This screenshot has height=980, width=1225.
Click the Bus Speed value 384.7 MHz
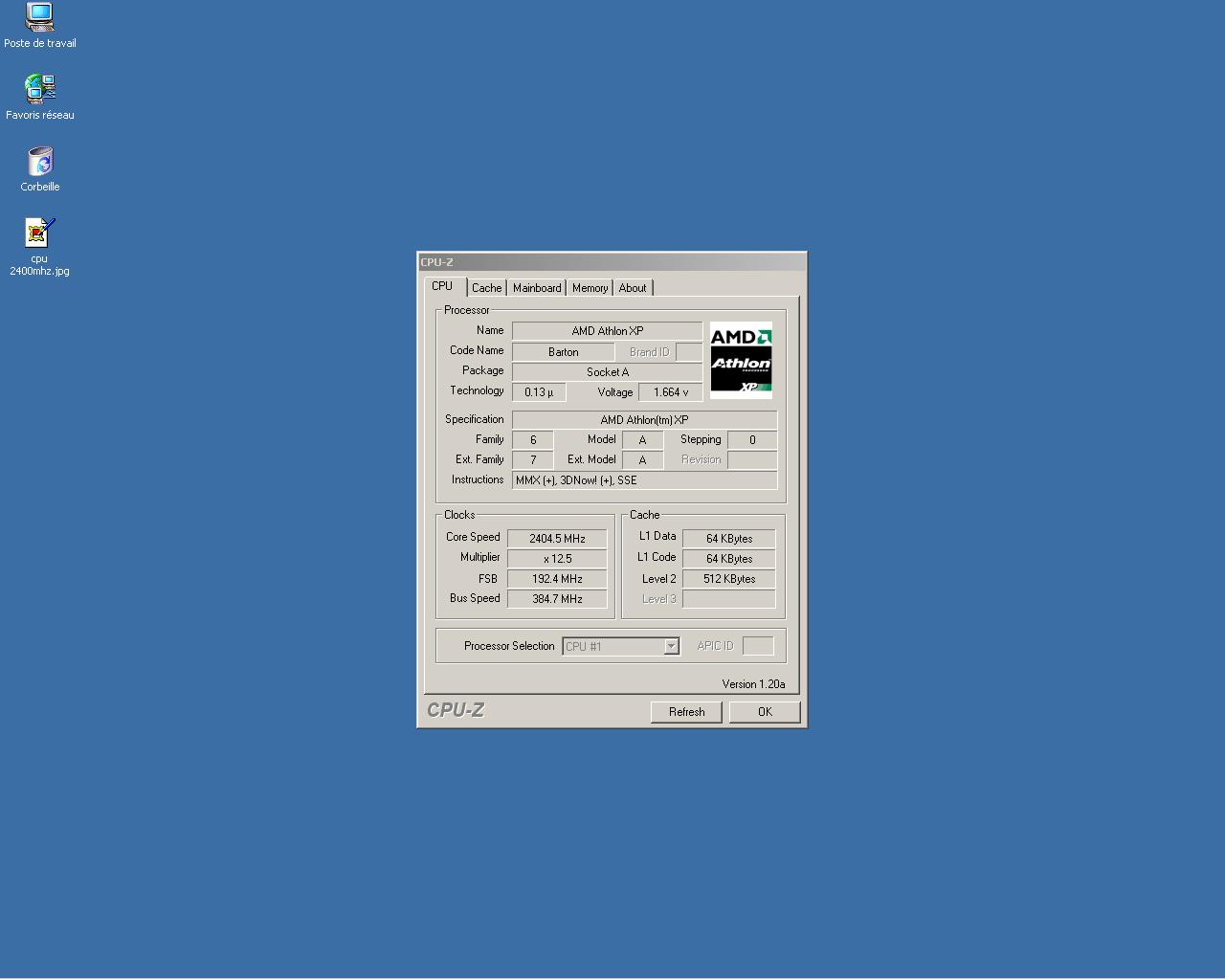[557, 599]
